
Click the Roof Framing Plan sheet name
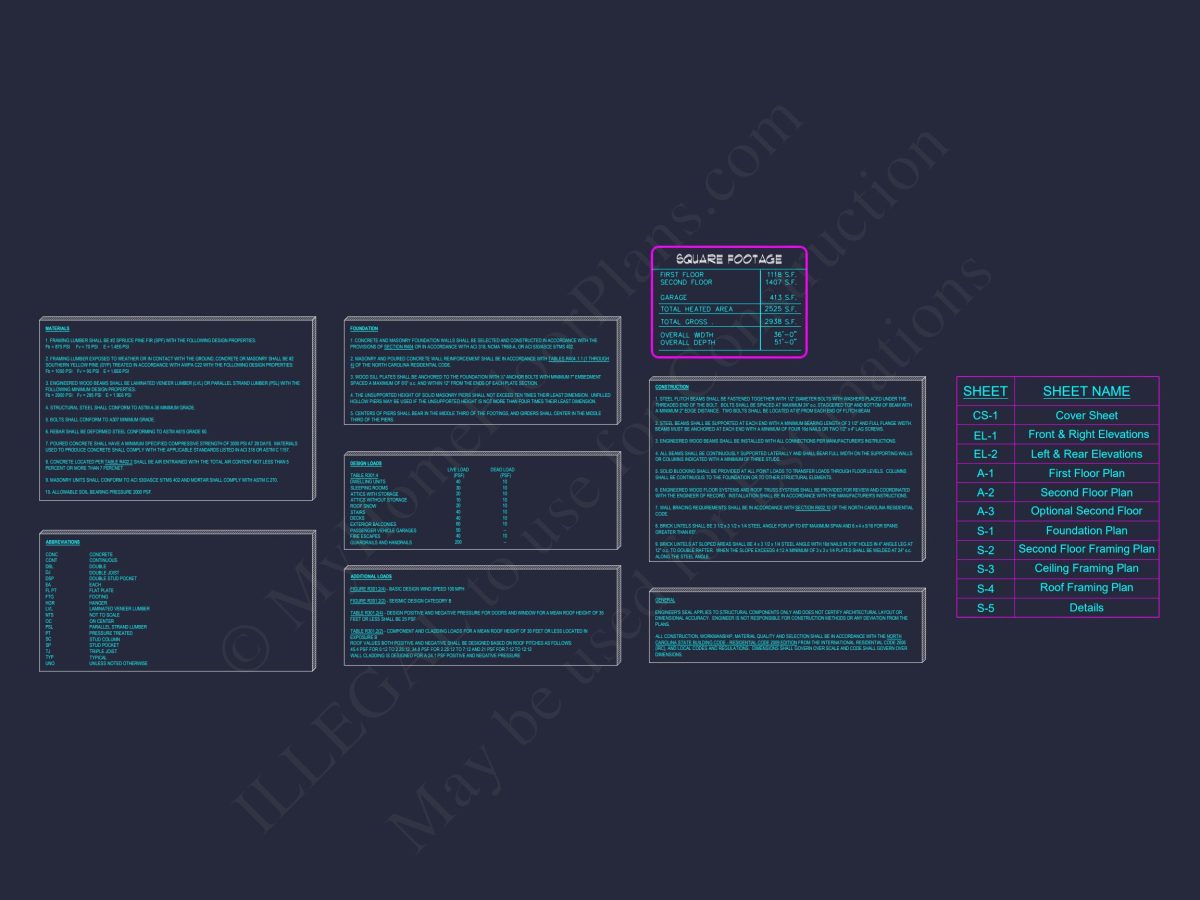(x=1086, y=588)
